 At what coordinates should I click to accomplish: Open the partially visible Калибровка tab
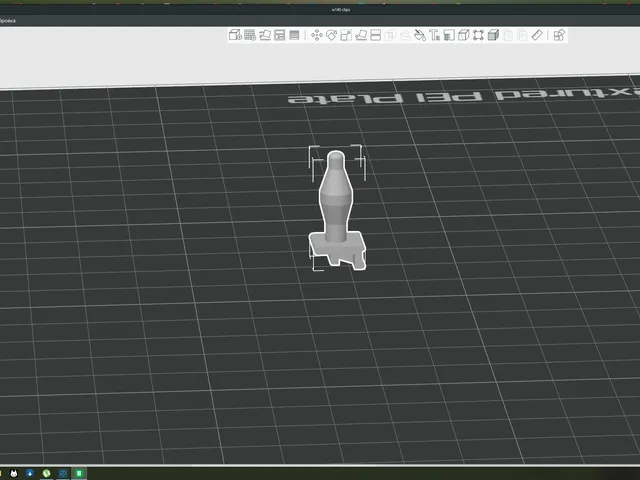pos(7,20)
